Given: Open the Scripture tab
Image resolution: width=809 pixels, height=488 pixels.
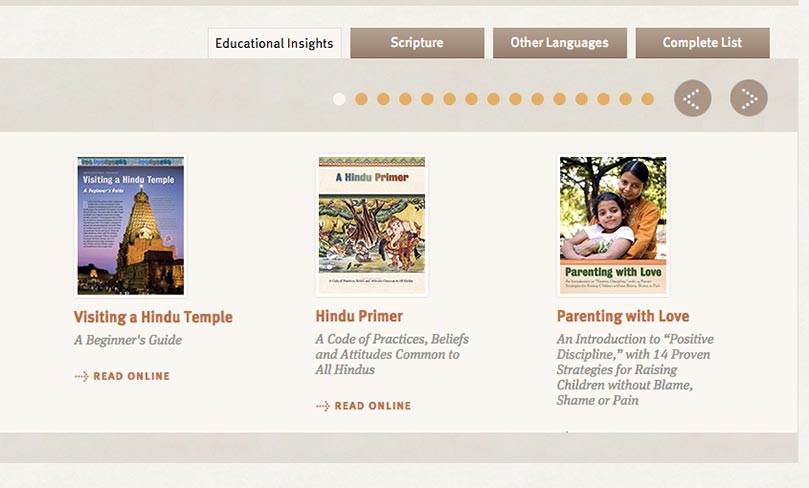Looking at the screenshot, I should pos(417,43).
